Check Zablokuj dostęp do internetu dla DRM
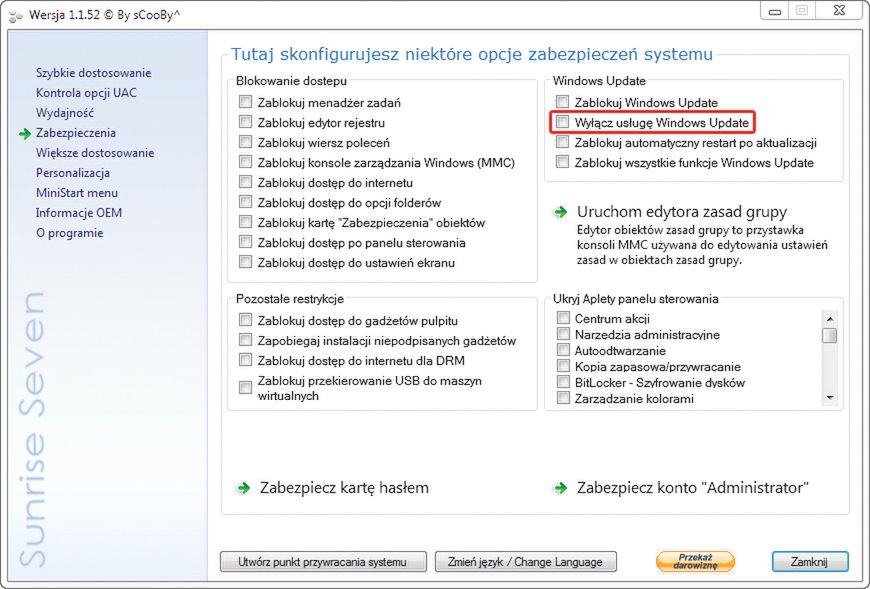Screen dimensions: 870x589 coord(245,360)
